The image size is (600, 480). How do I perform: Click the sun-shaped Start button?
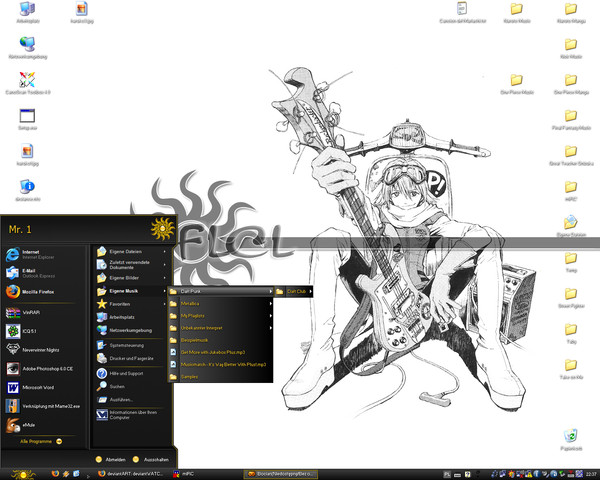[x=23, y=475]
